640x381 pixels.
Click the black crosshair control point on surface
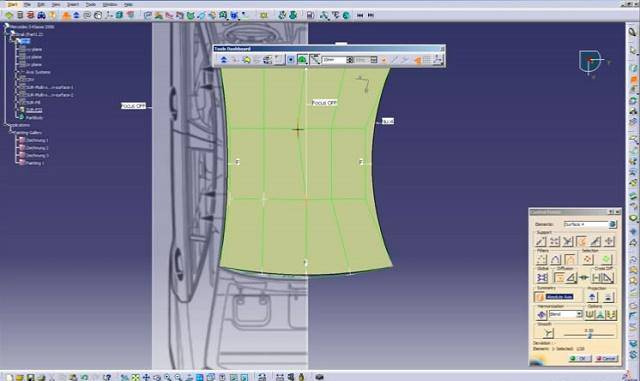[298, 130]
